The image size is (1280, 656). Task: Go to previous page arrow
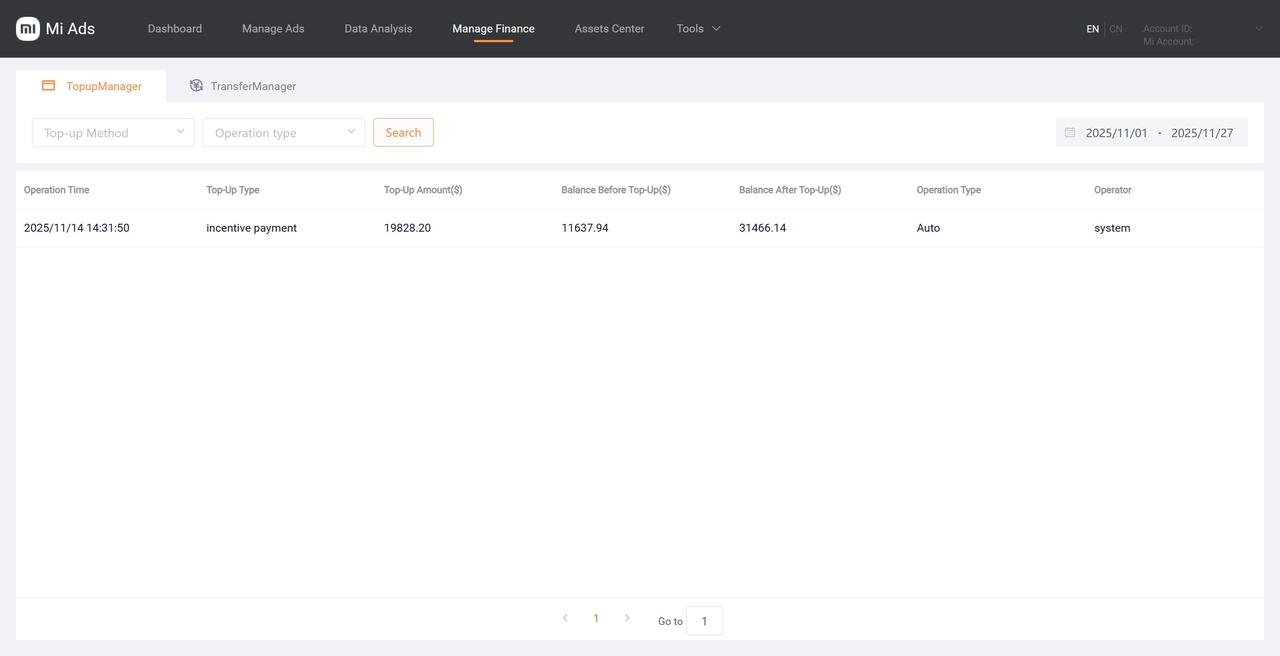click(x=565, y=619)
